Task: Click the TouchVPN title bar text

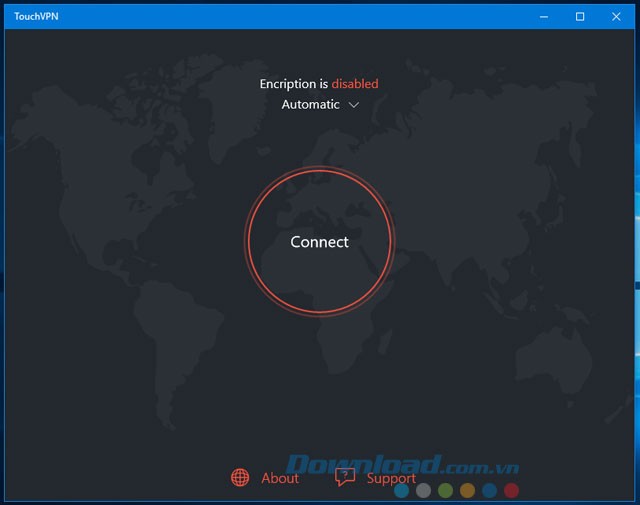Action: [35, 16]
